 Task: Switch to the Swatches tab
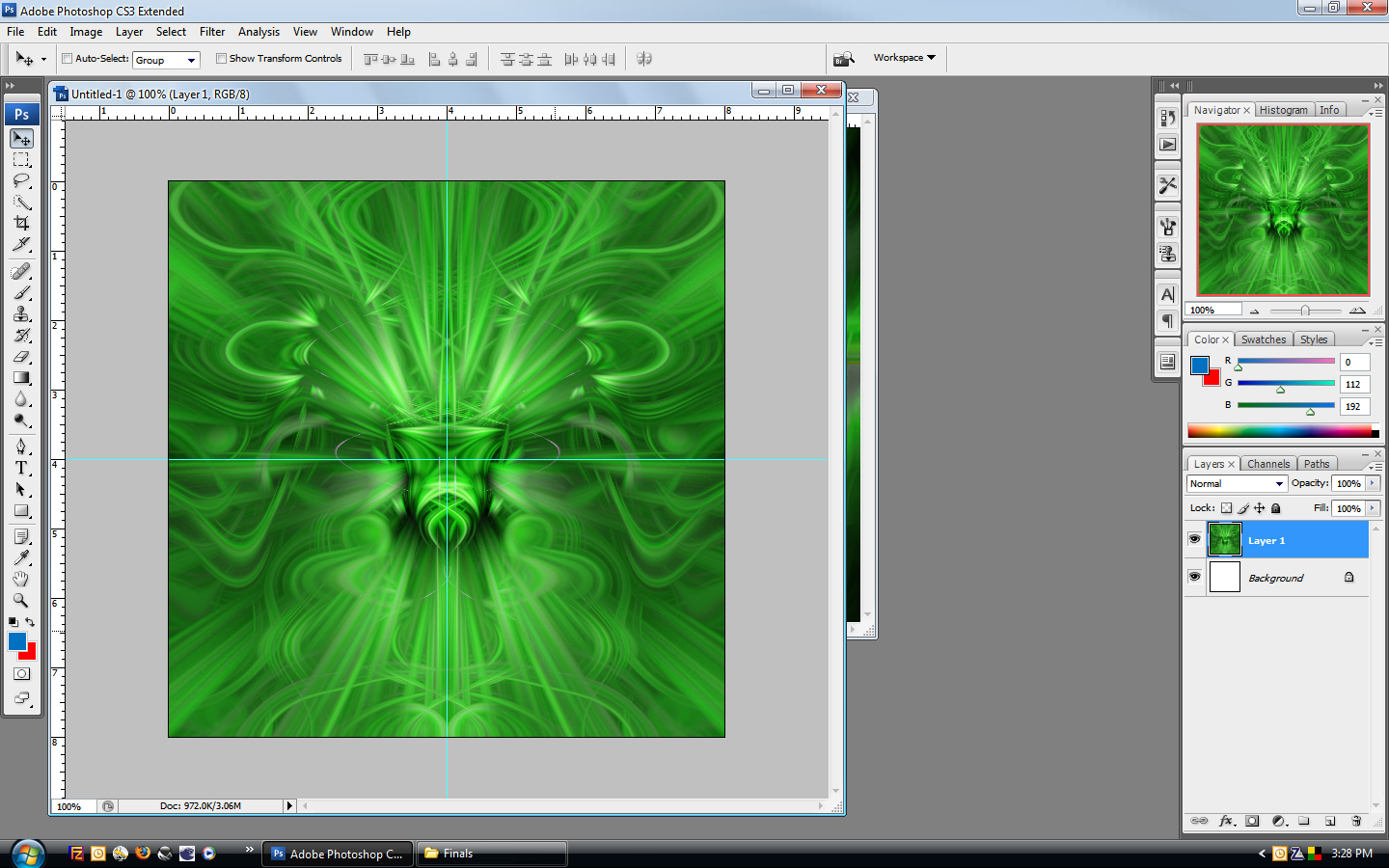pyautogui.click(x=1264, y=339)
